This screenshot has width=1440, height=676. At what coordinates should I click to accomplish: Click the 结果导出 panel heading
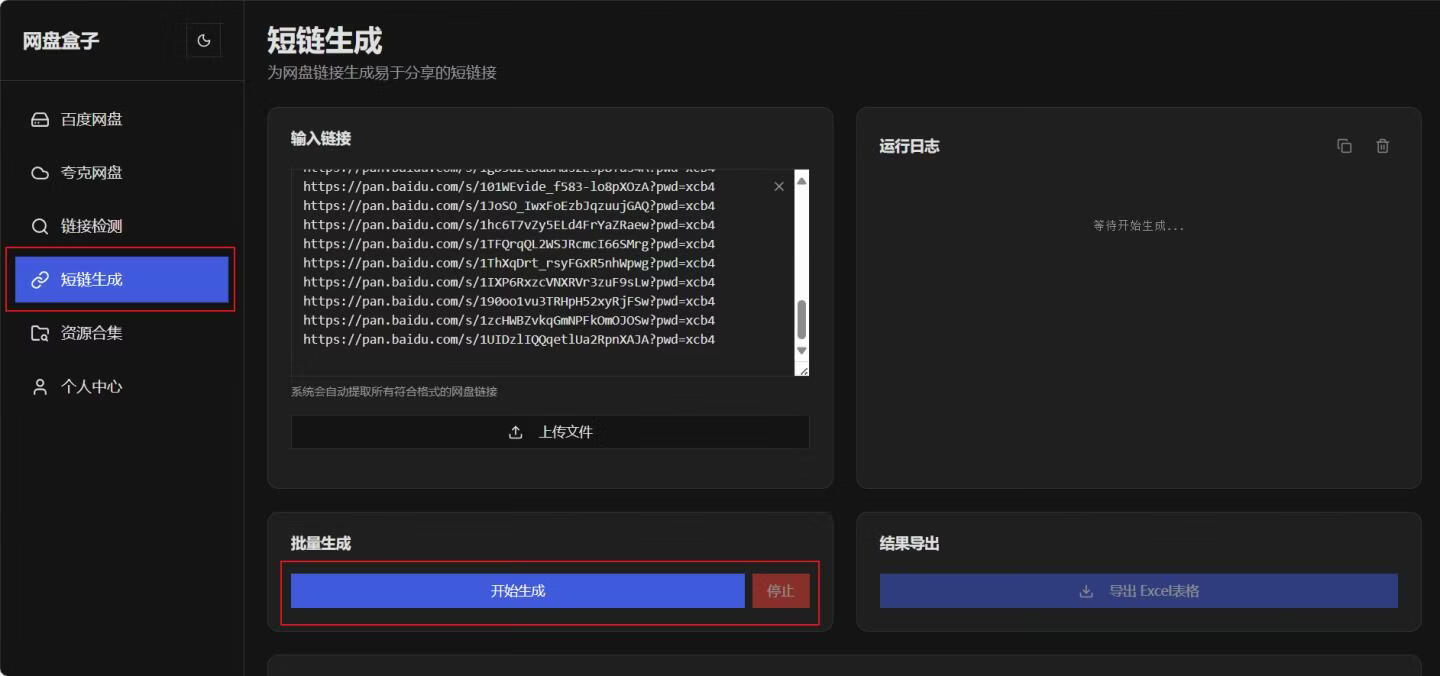(x=909, y=544)
